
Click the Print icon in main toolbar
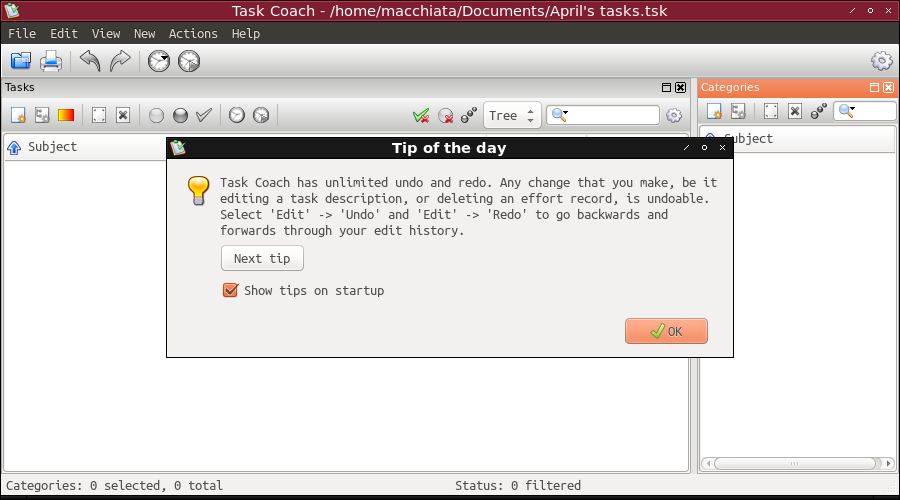point(51,61)
